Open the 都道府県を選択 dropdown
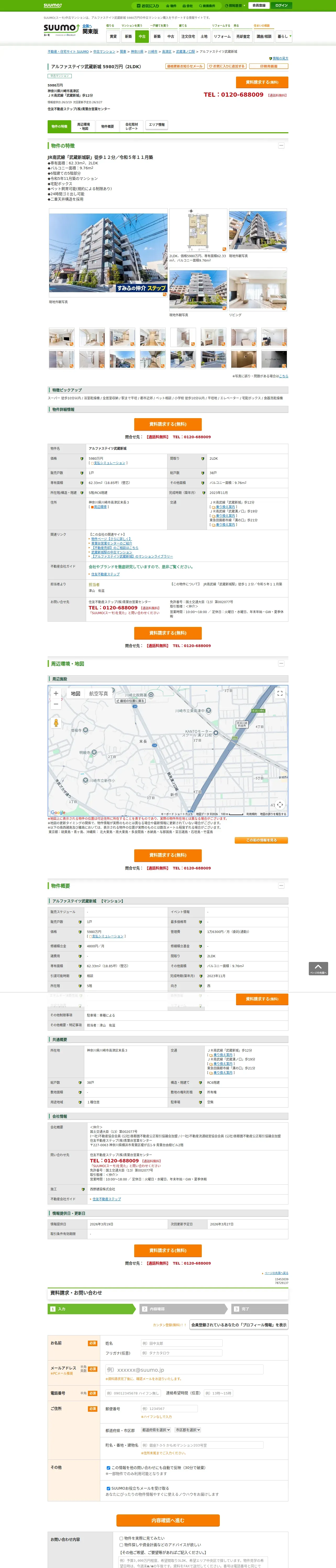336x1568 pixels. [156, 1430]
